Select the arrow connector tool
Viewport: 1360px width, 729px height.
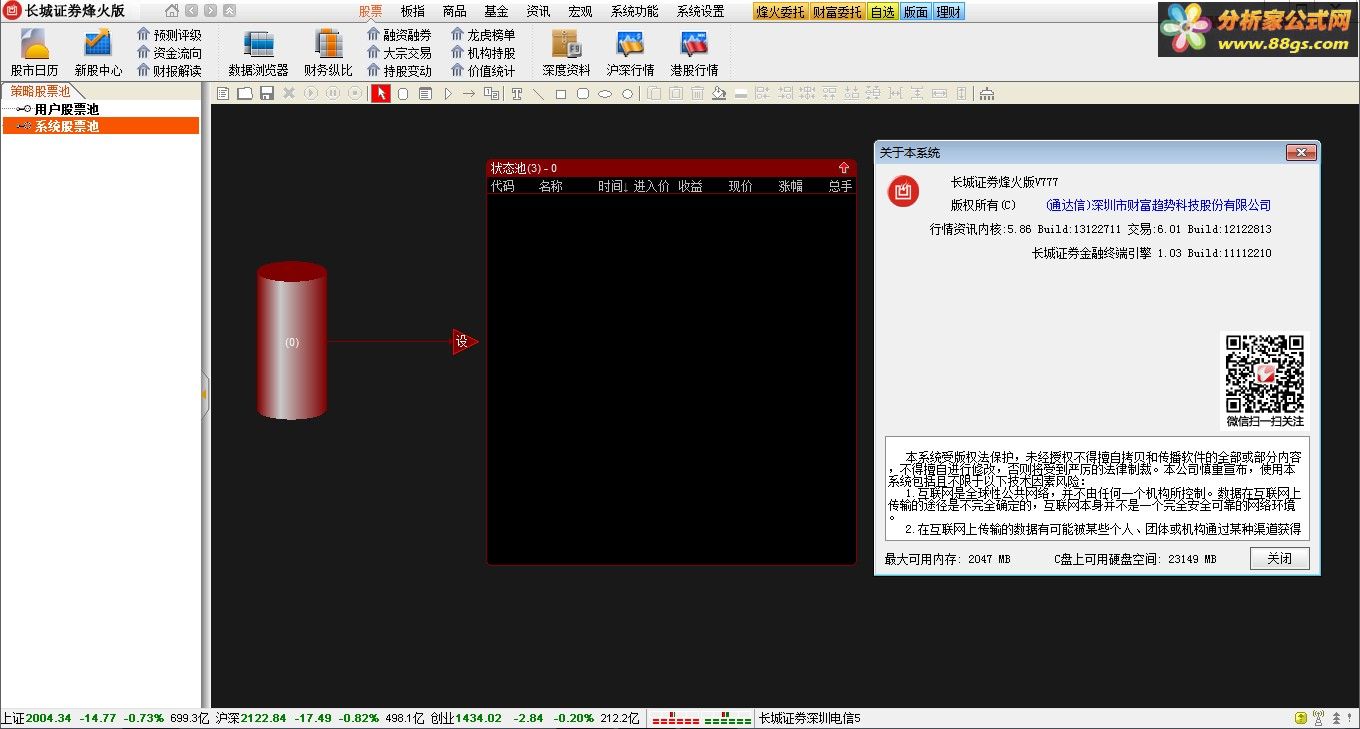469,94
